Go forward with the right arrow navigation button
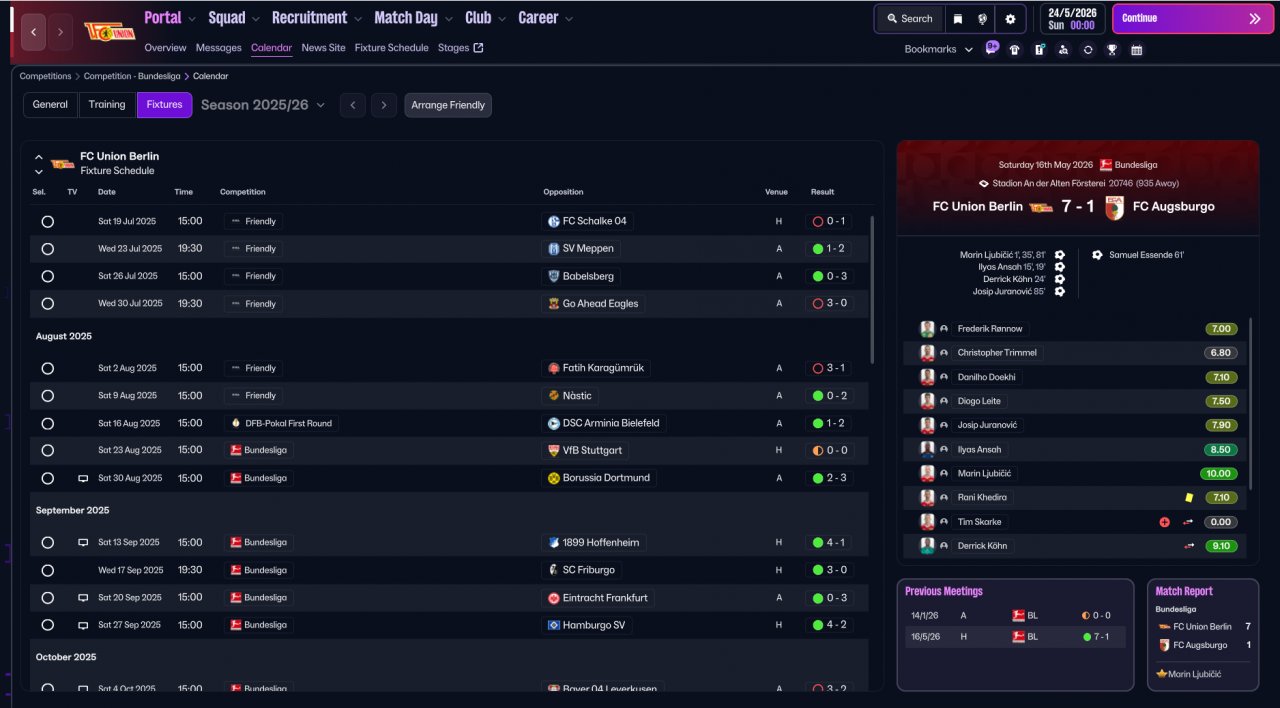The image size is (1280, 708). click(x=60, y=32)
